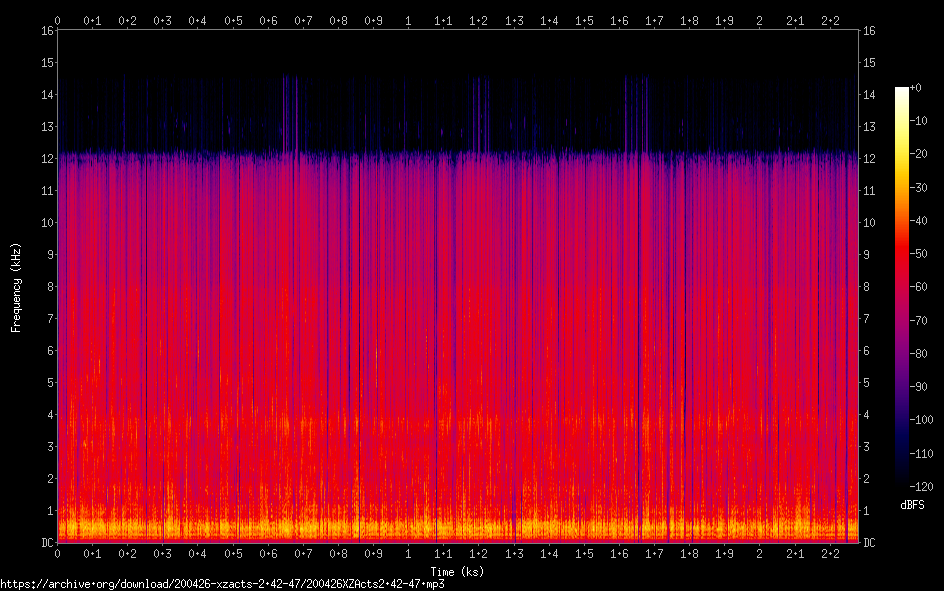The width and height of the screenshot is (944, 591).
Task: Click the "+0" color scale label
Action: (x=915, y=88)
